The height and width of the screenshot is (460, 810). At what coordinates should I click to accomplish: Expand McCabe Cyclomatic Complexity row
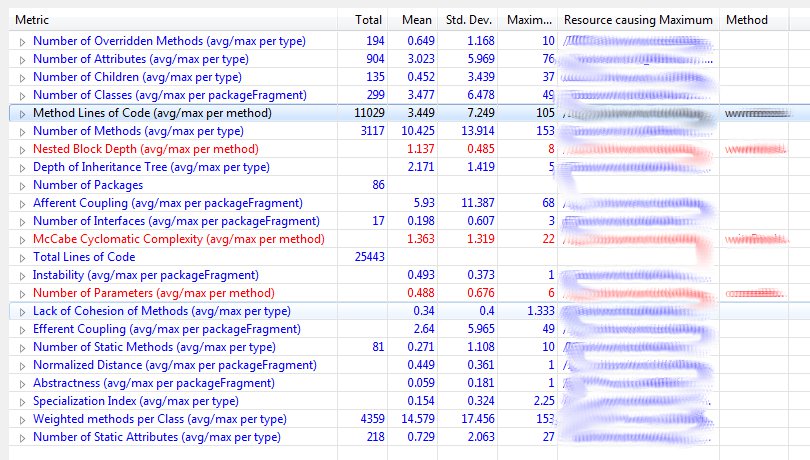tap(22, 240)
